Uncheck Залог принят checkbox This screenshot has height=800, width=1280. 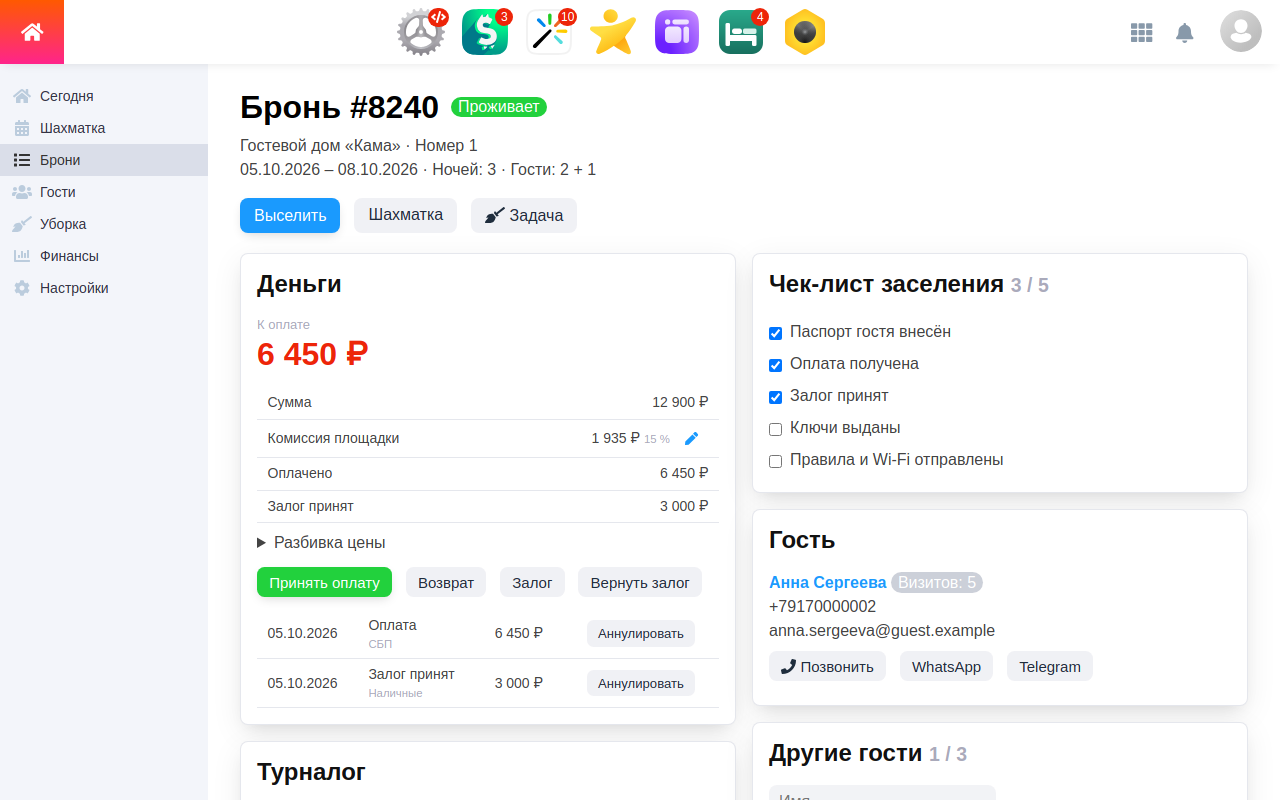[x=775, y=397]
